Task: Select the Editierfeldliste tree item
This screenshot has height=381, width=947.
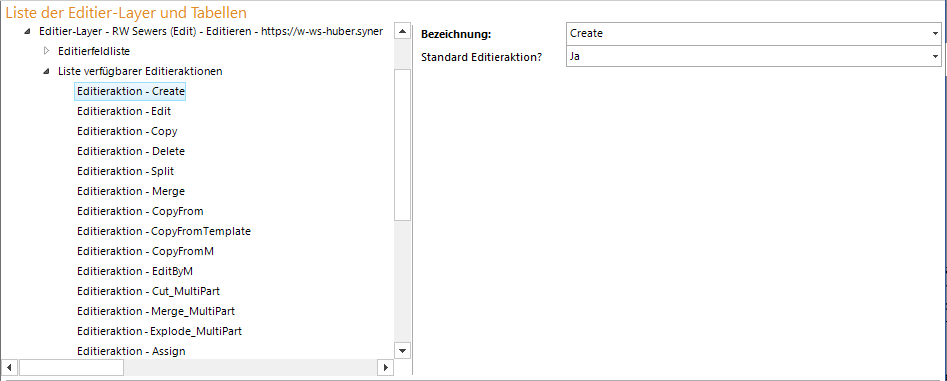Action: (94, 51)
